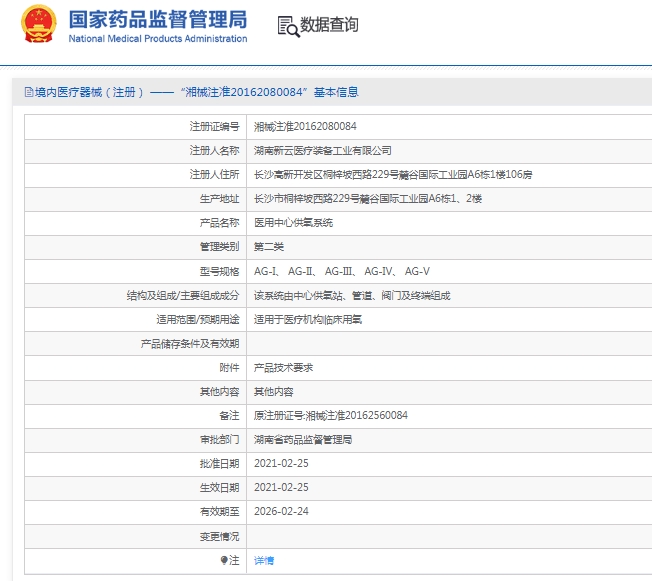This screenshot has height=581, width=652.
Task: Click the 管理类别 row label
Action: (220, 247)
